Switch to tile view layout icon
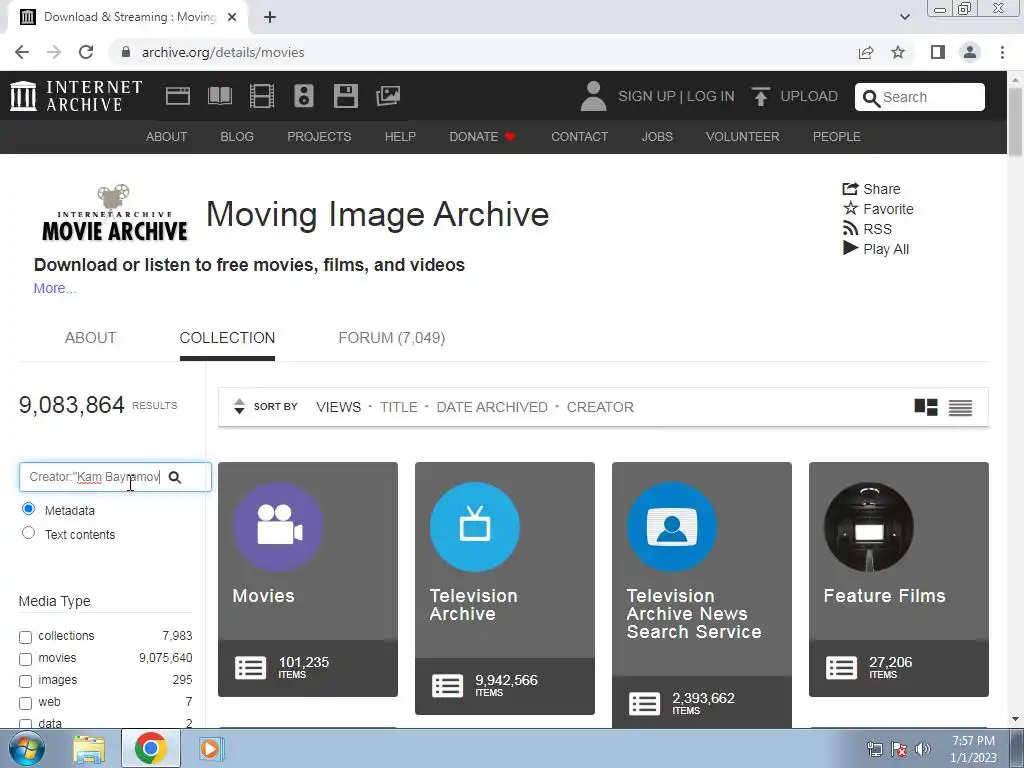 (925, 407)
